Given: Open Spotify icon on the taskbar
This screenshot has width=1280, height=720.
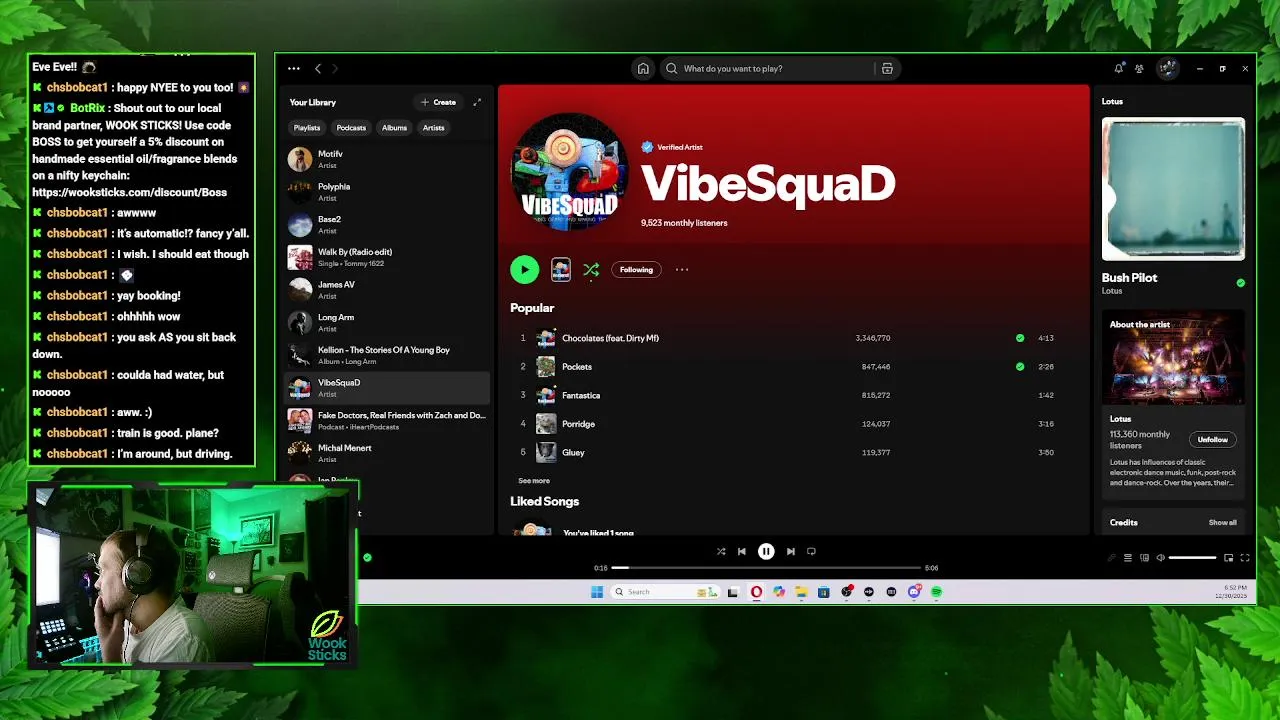Looking at the screenshot, I should (937, 592).
